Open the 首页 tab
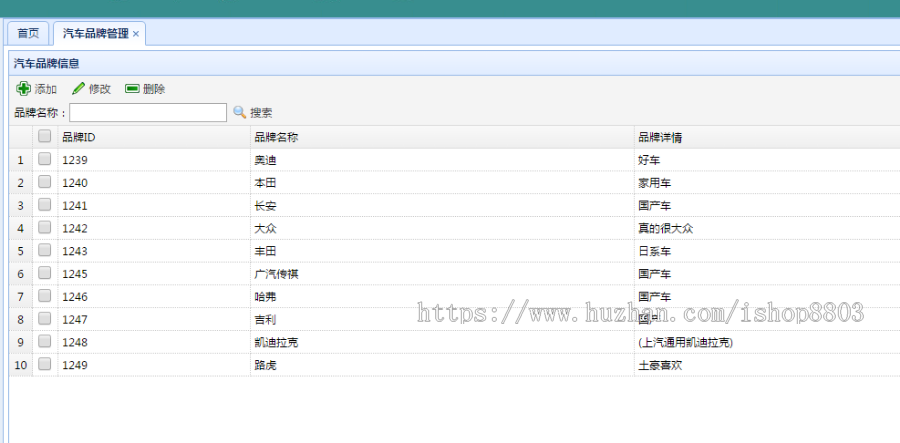This screenshot has height=443, width=900. (28, 33)
